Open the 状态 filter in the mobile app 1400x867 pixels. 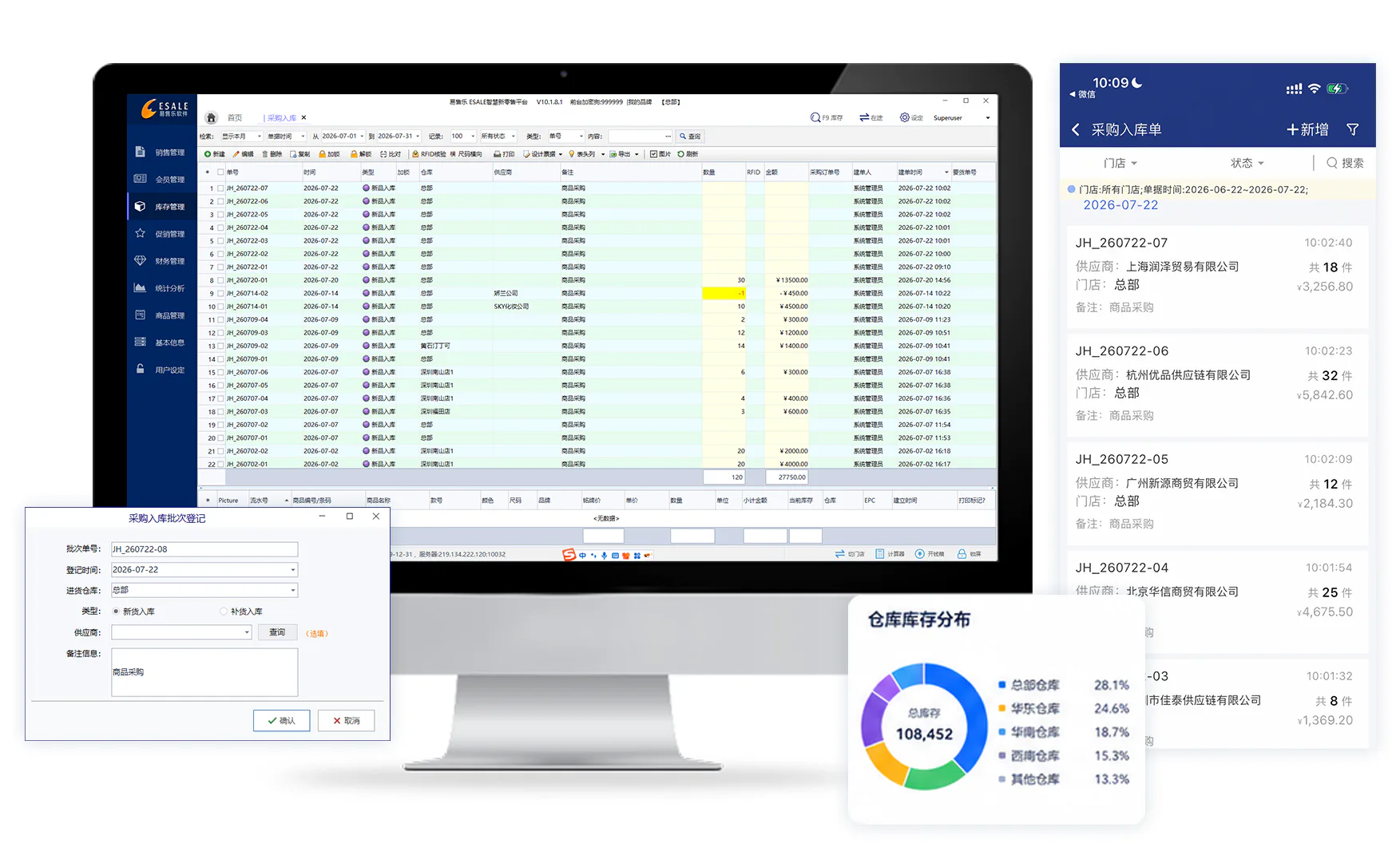click(x=1247, y=163)
